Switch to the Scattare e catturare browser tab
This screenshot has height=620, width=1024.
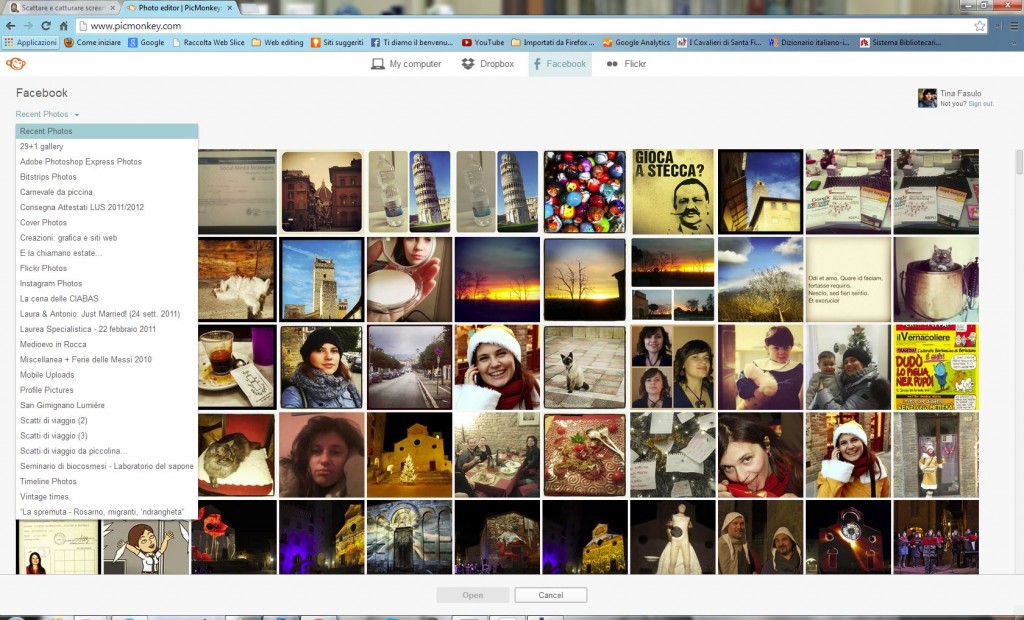(x=62, y=8)
